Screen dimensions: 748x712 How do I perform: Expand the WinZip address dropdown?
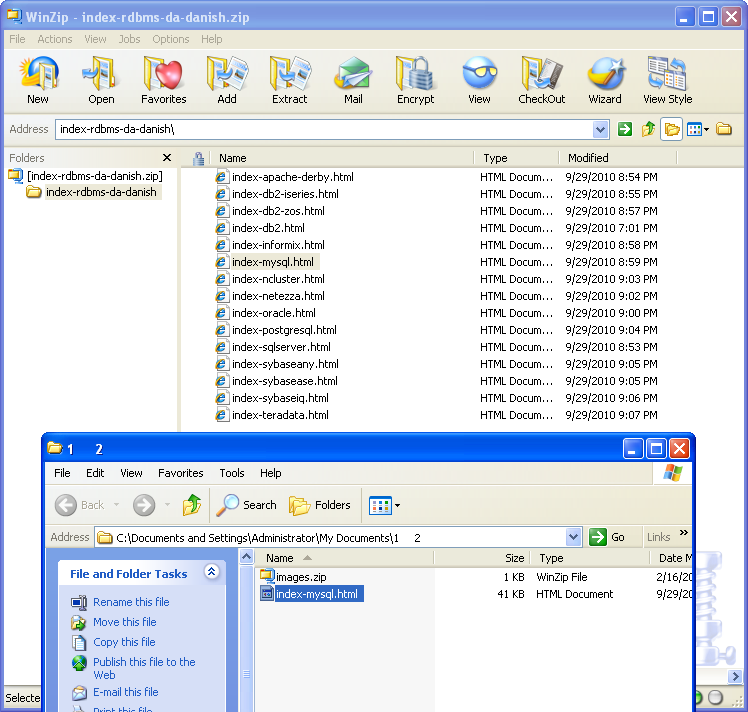point(601,129)
